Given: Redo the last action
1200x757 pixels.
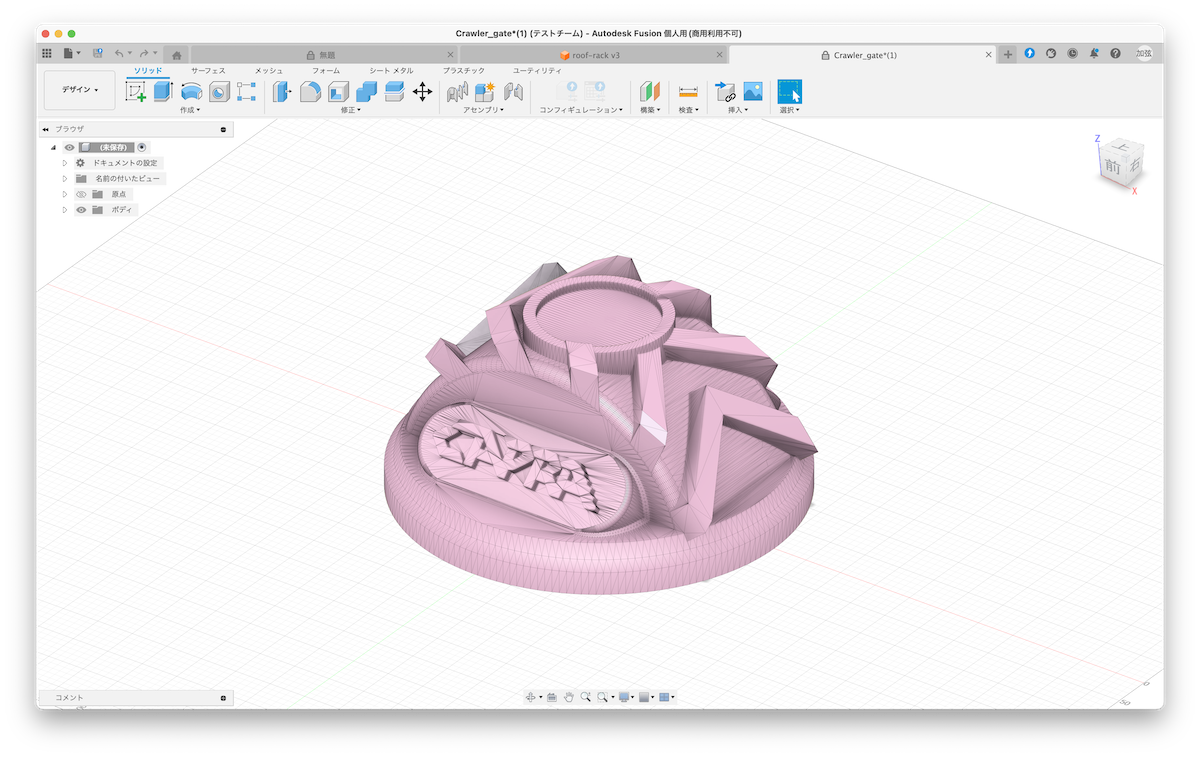Looking at the screenshot, I should coord(144,53).
